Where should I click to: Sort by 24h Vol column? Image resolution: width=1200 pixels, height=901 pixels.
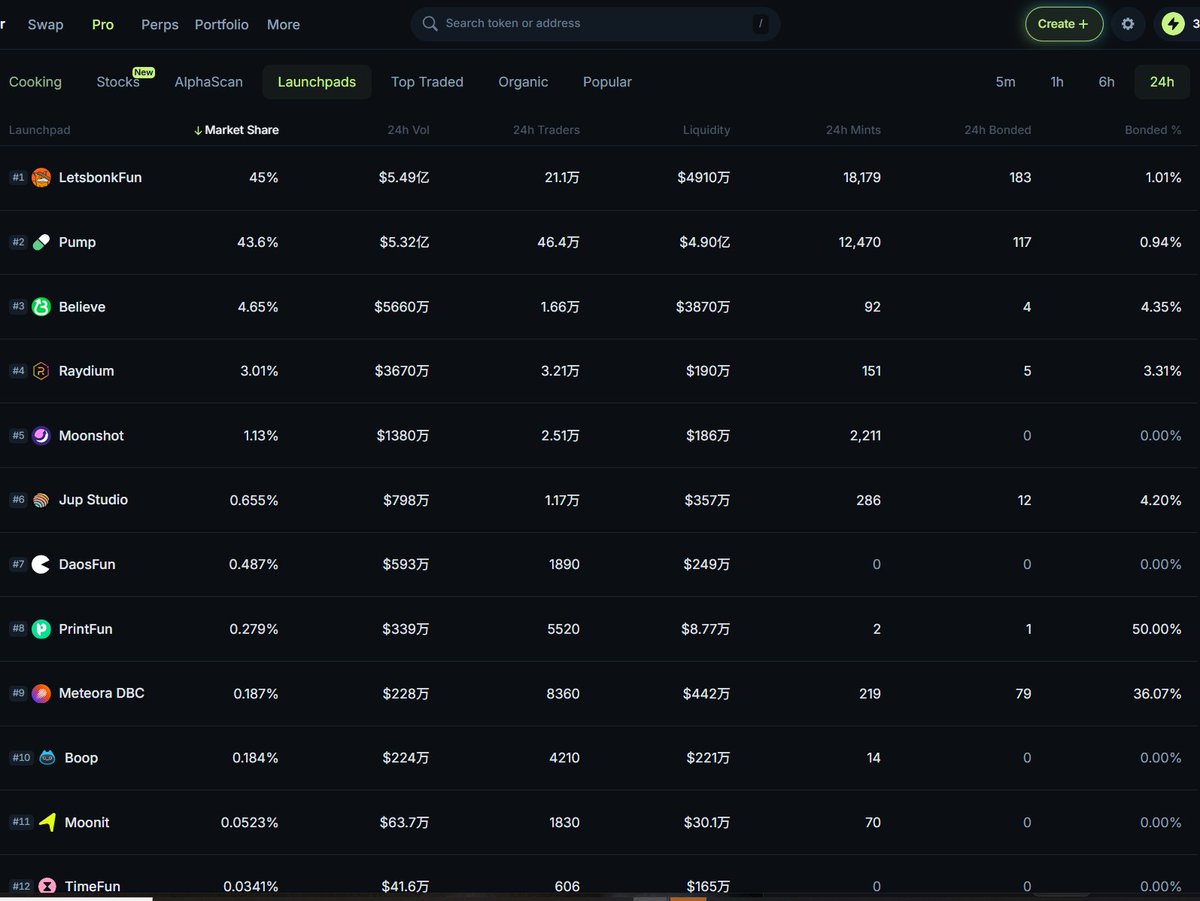pyautogui.click(x=408, y=130)
